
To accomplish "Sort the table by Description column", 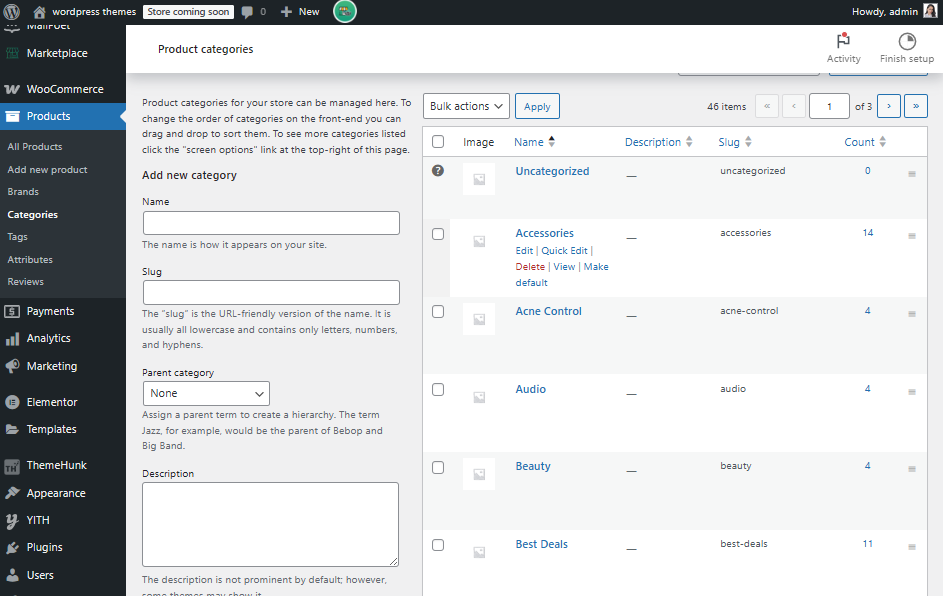I will (x=659, y=142).
